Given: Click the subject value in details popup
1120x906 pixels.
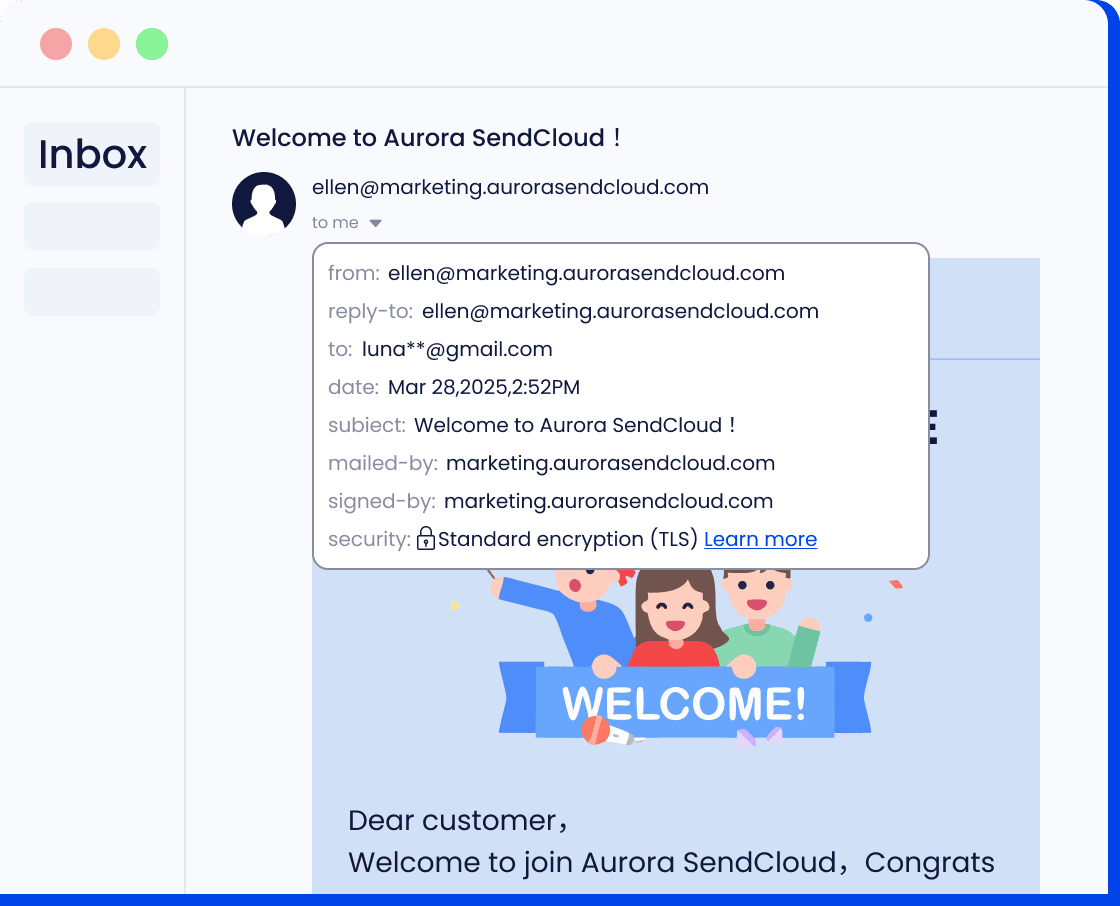Looking at the screenshot, I should point(575,425).
